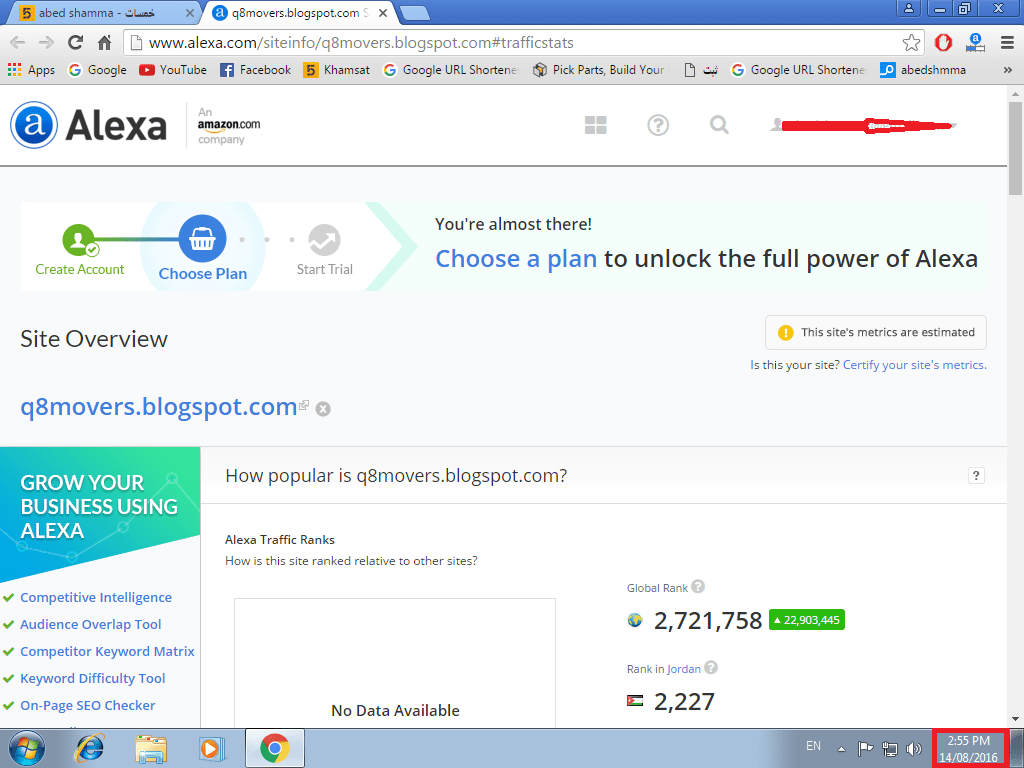The image size is (1024, 768).
Task: Click the Chrome taskbar icon
Action: 274,748
